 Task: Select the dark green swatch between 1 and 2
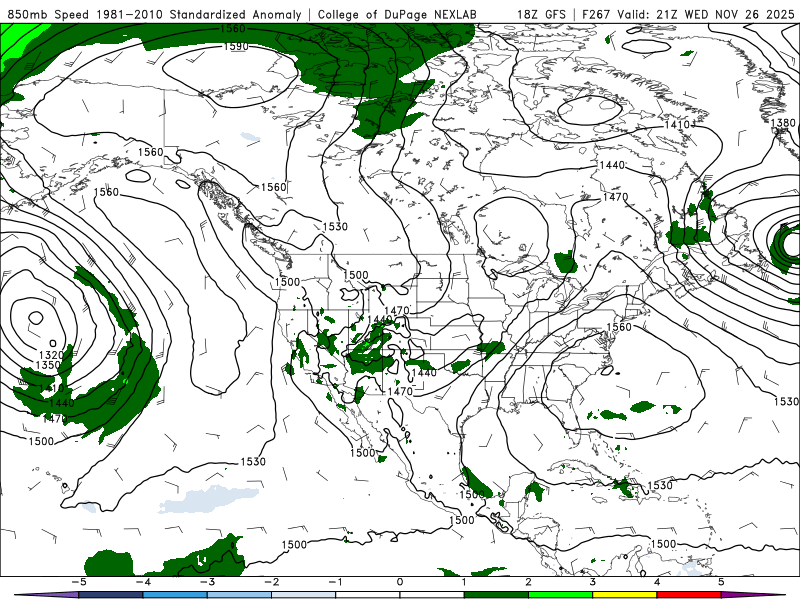[496, 595]
